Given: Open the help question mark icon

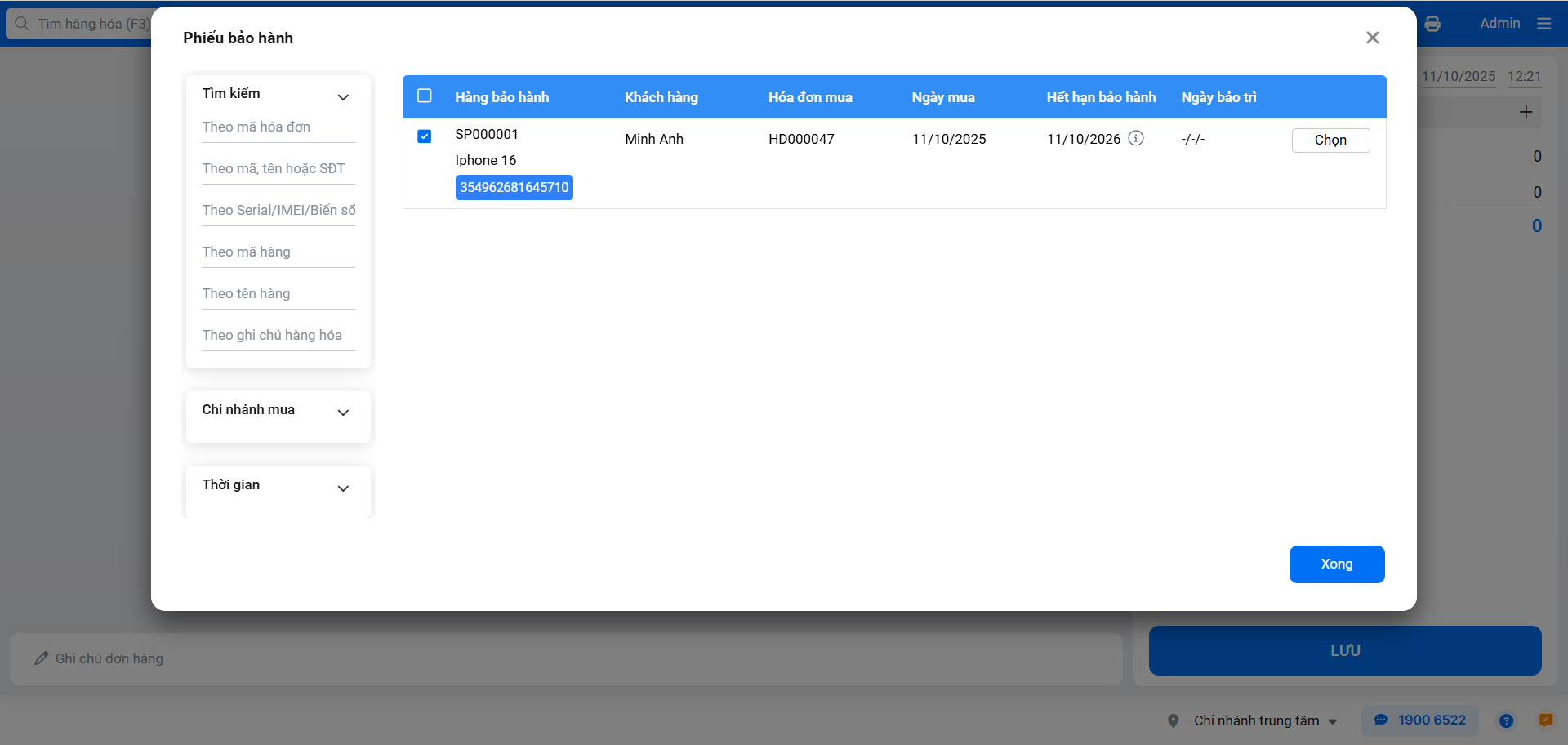Looking at the screenshot, I should (x=1506, y=720).
